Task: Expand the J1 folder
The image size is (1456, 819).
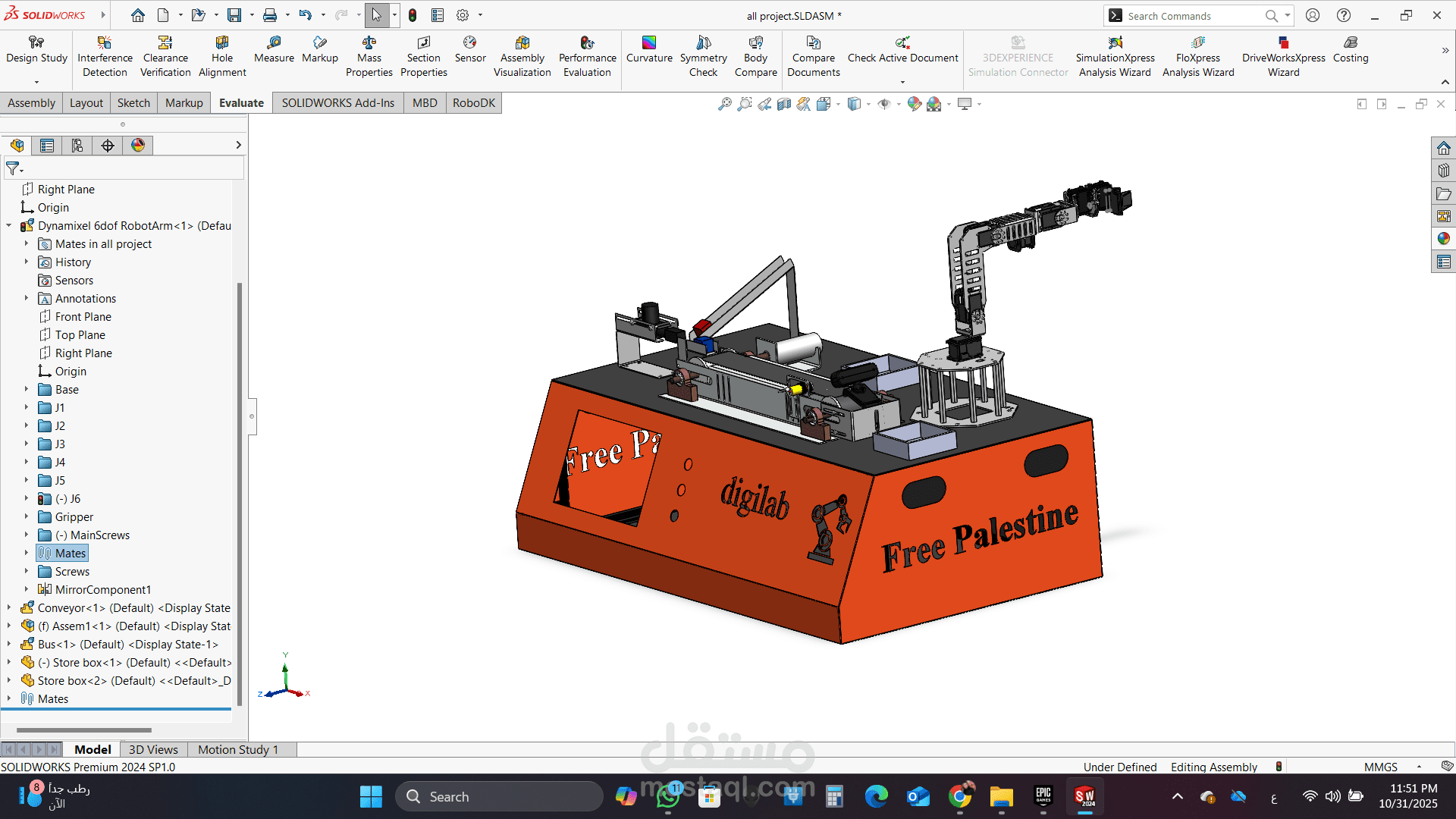Action: pos(26,407)
